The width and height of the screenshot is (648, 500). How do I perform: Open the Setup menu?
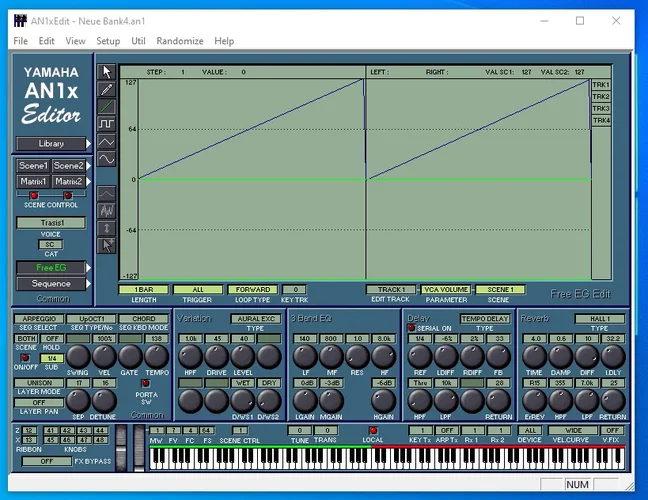pos(108,41)
